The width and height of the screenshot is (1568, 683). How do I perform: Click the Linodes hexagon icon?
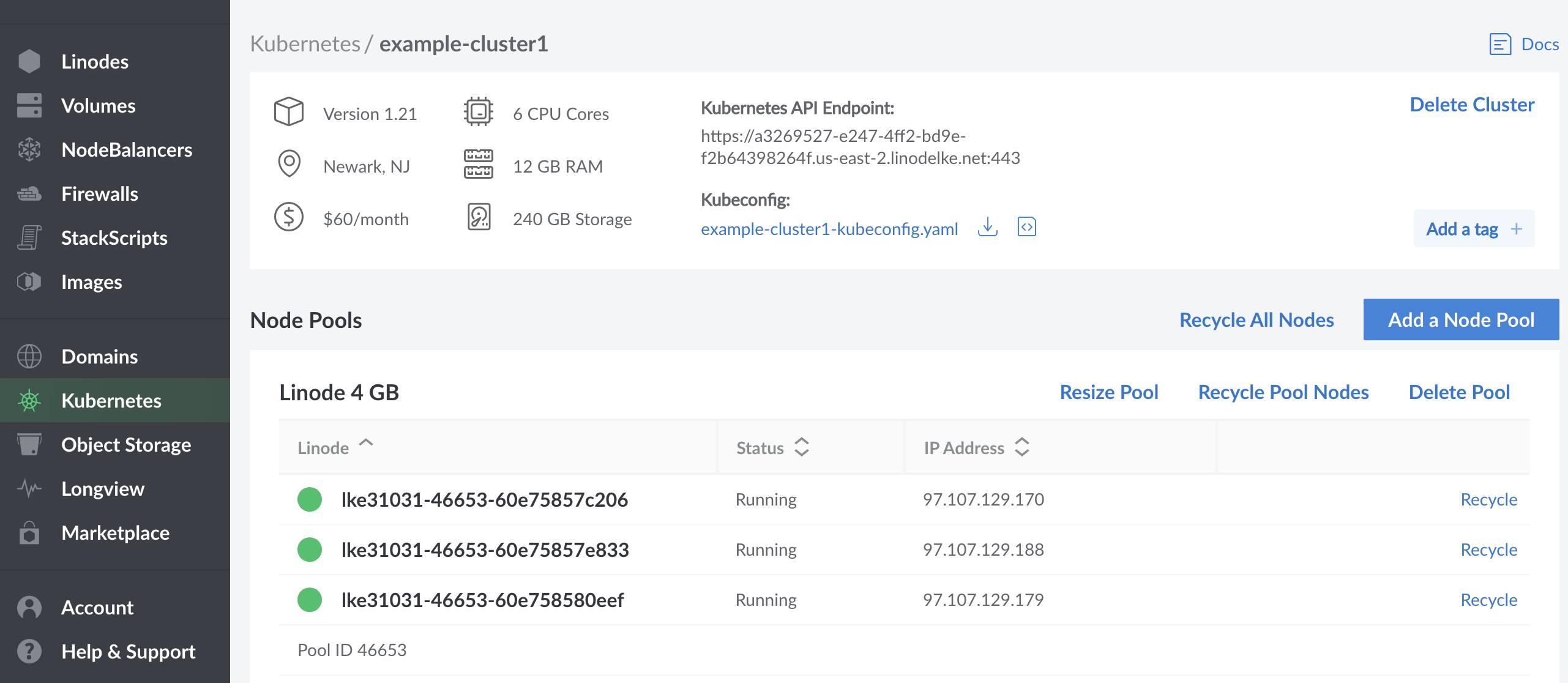(x=28, y=61)
